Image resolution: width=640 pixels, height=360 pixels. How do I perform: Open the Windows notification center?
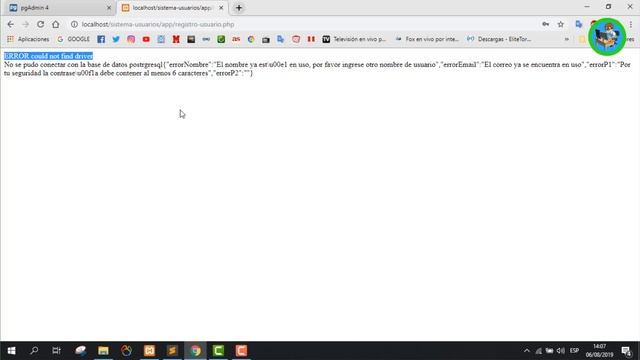pos(626,351)
